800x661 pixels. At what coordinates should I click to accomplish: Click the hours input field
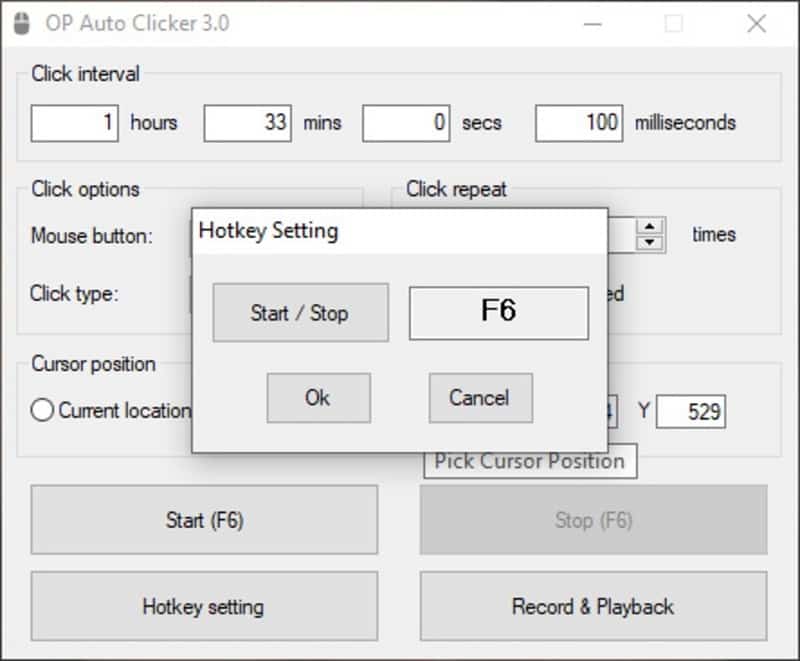pyautogui.click(x=75, y=122)
